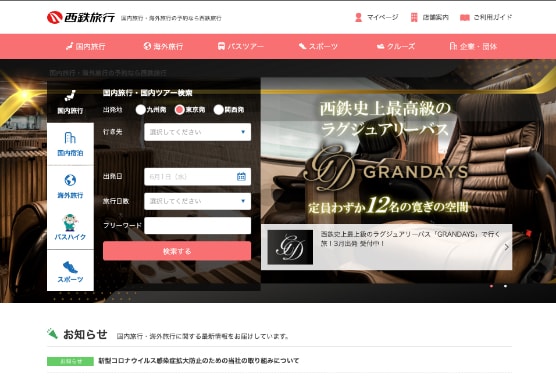Open the GRANDAYS luxury bus banner
Viewport: 556px width, 384px height.
click(387, 151)
